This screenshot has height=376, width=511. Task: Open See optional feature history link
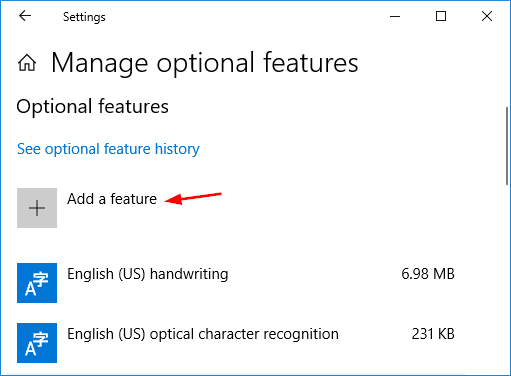click(108, 149)
